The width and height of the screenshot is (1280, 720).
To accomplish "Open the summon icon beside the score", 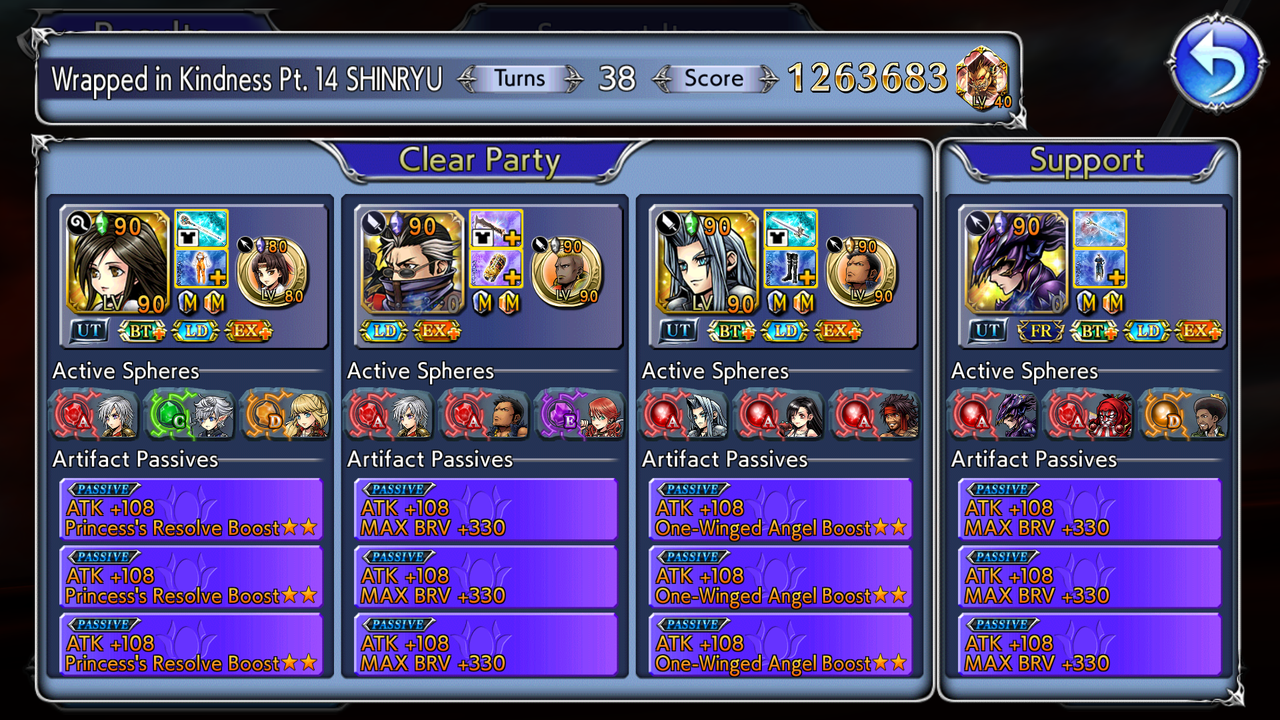I will pos(982,79).
